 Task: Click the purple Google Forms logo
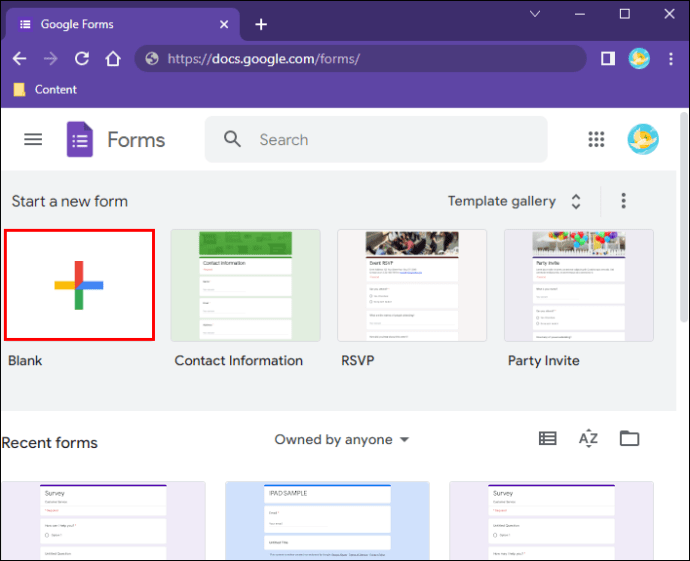[80, 139]
